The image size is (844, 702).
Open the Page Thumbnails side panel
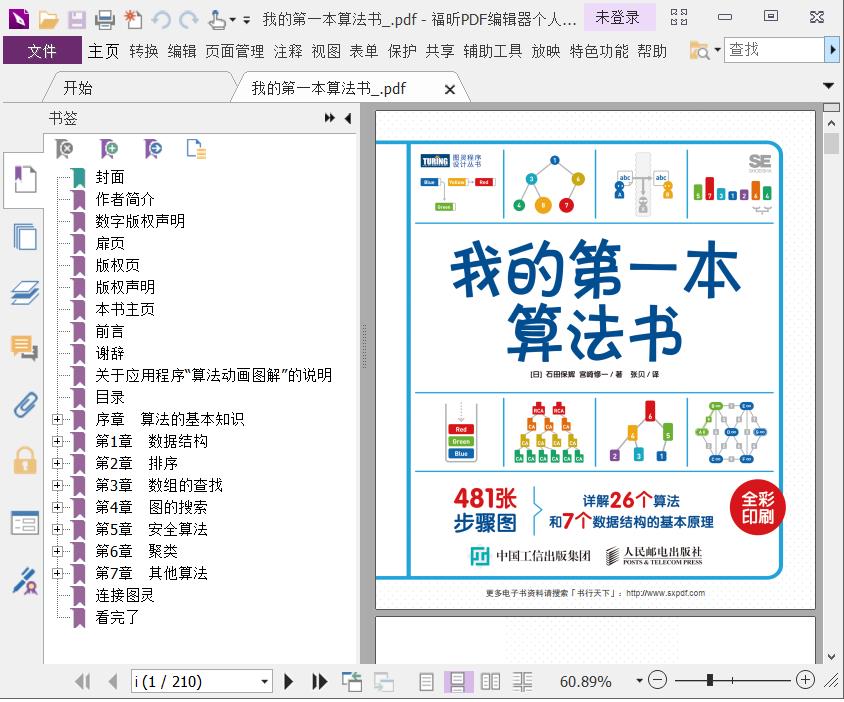(x=25, y=236)
